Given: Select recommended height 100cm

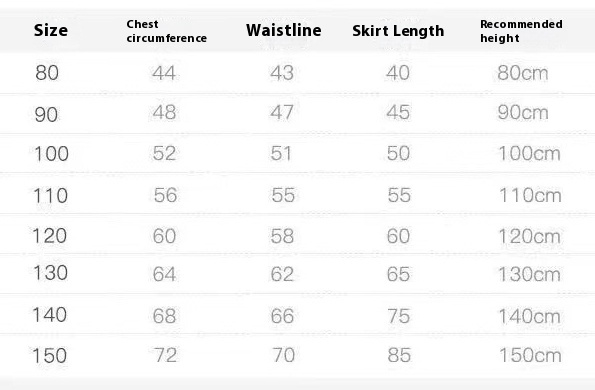Looking at the screenshot, I should coord(529,154).
